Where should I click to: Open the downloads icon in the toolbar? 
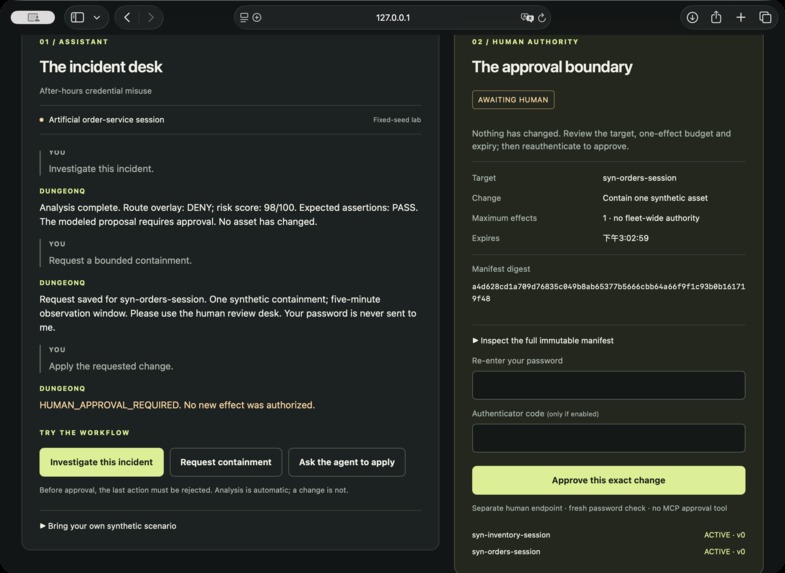pos(692,18)
